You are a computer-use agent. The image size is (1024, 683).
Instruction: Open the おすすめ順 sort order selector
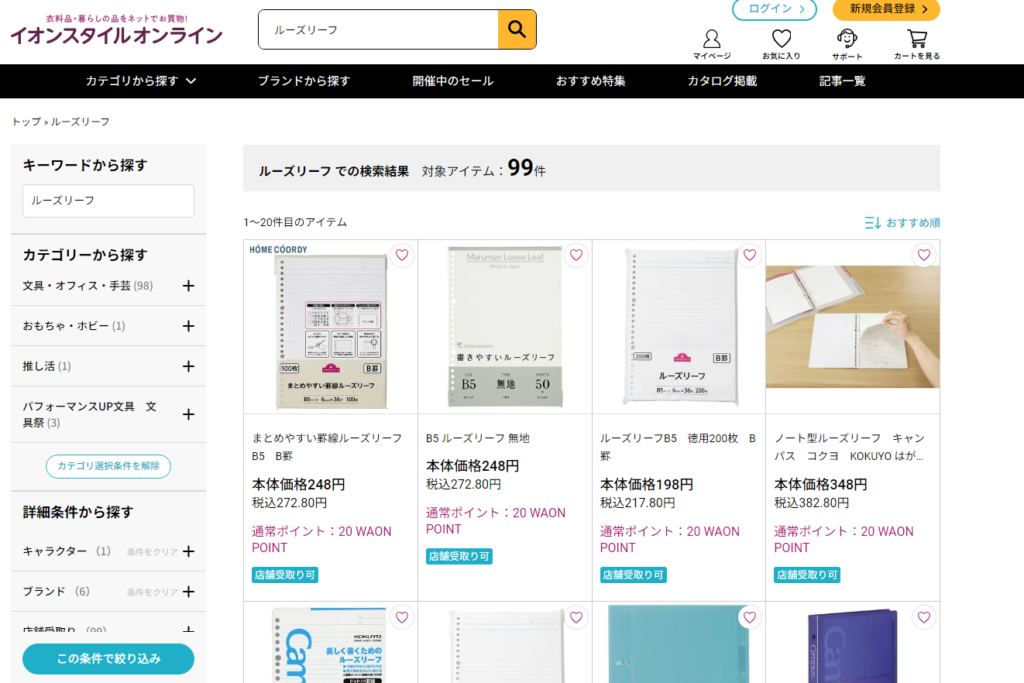pos(902,223)
